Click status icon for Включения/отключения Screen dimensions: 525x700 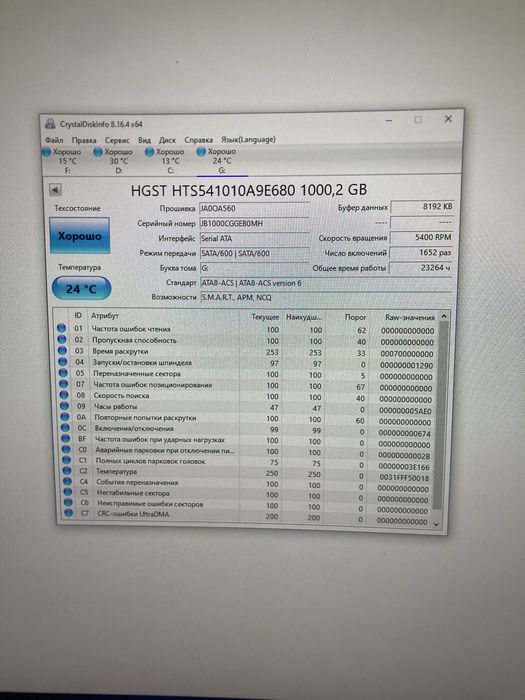65,428
